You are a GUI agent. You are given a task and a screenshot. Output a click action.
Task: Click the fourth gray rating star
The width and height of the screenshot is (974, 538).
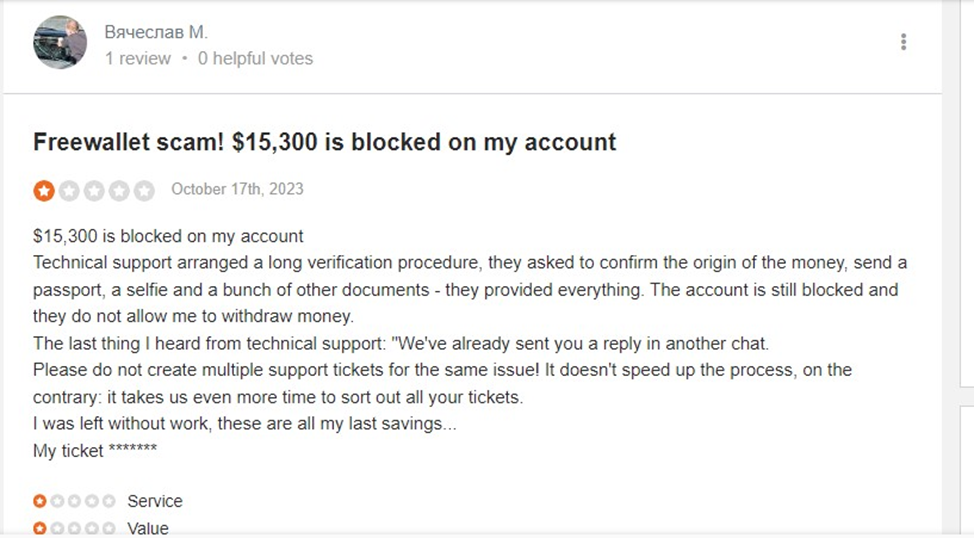pyautogui.click(x=119, y=190)
